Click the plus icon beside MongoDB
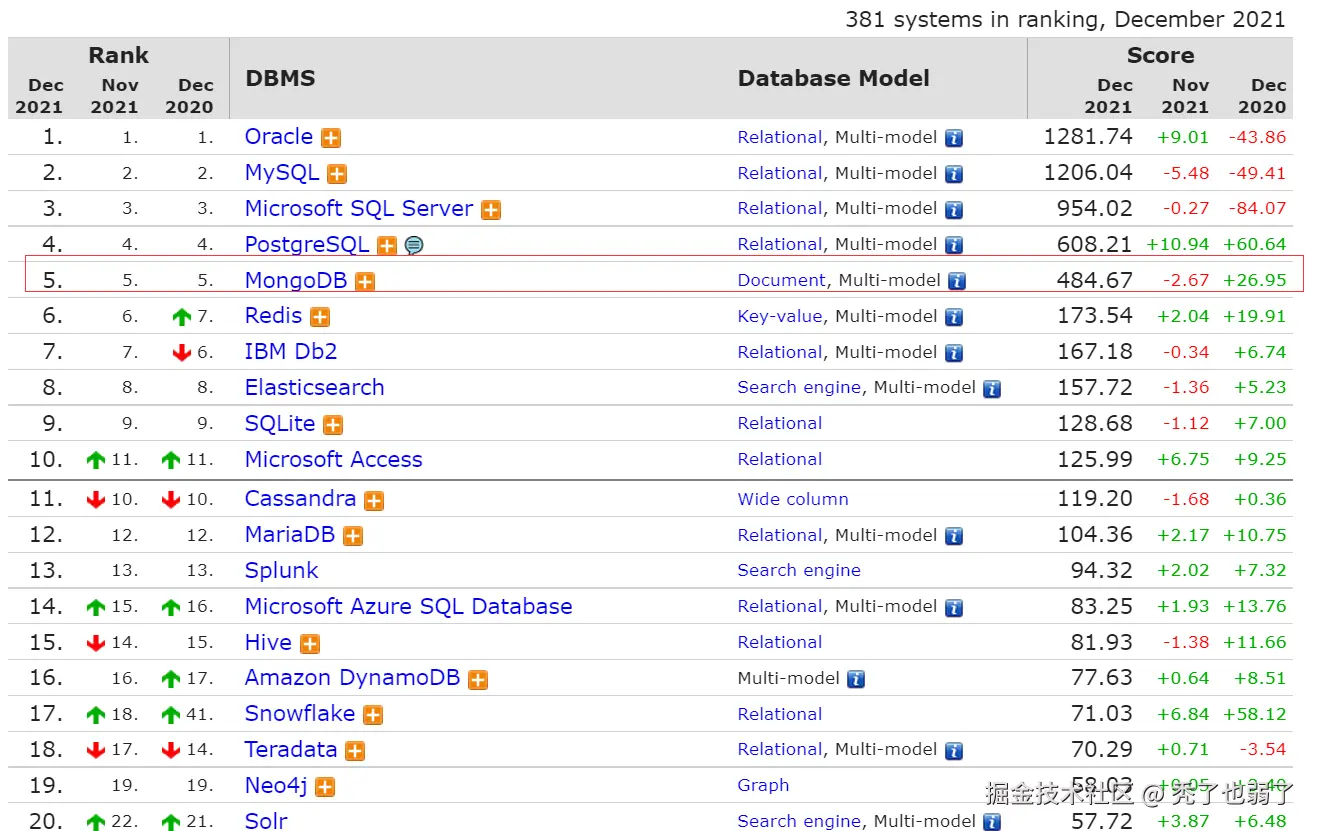The width and height of the screenshot is (1319, 831). tap(365, 282)
